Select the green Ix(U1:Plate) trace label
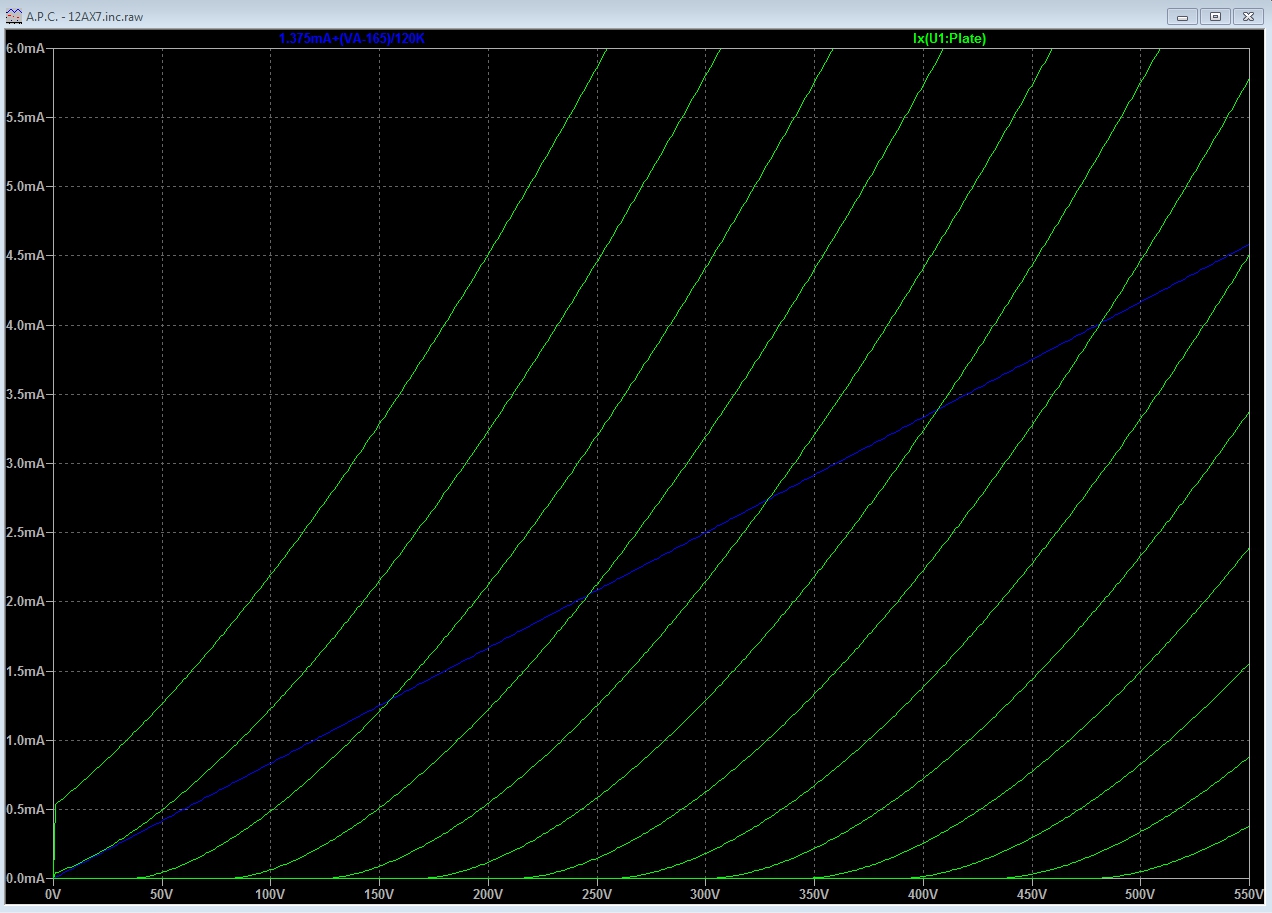The image size is (1272, 913). click(x=942, y=39)
